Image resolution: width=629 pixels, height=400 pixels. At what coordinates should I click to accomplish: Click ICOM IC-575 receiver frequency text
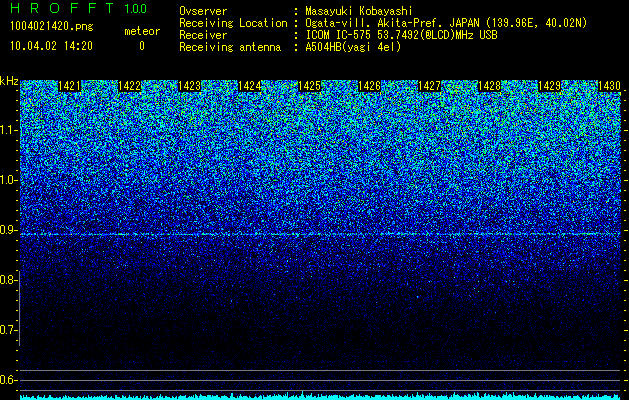pos(401,35)
